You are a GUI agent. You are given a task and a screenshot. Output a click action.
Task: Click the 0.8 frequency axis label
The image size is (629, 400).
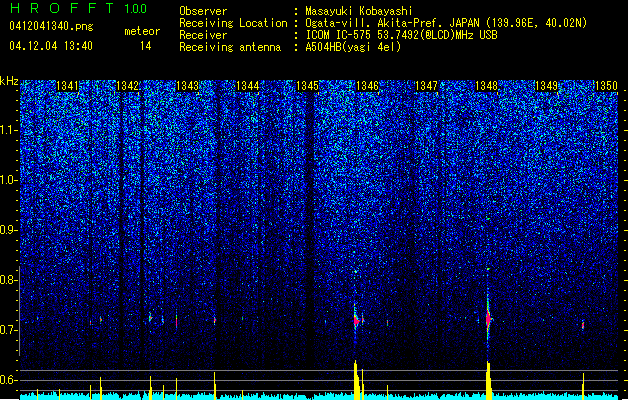(x=9, y=280)
